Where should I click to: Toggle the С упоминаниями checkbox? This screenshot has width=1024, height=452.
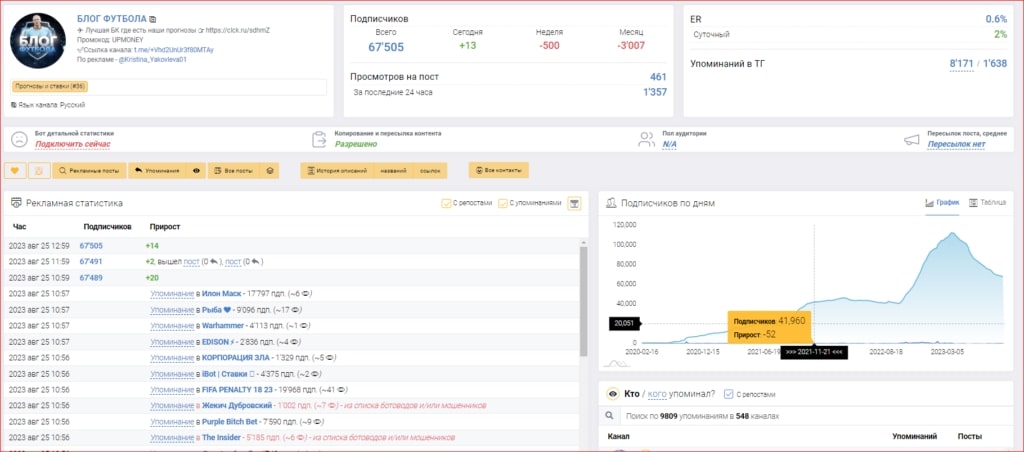[502, 203]
